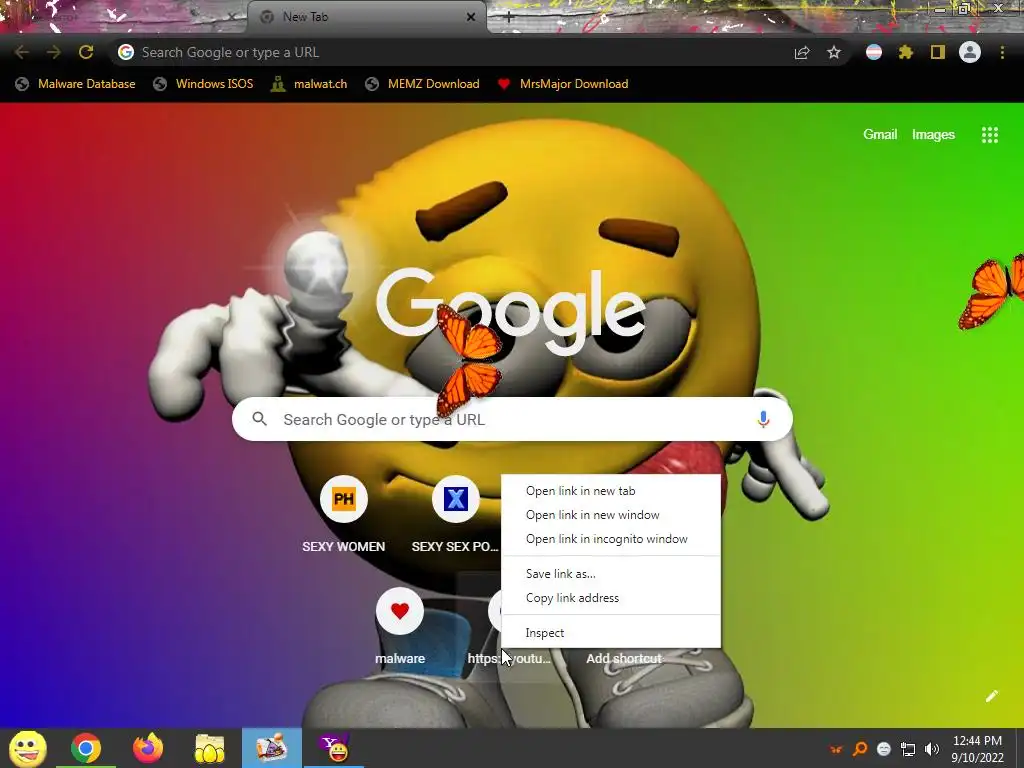Viewport: 1024px width, 768px height.
Task: Open the Extensions puzzle piece icon
Action: [x=906, y=52]
